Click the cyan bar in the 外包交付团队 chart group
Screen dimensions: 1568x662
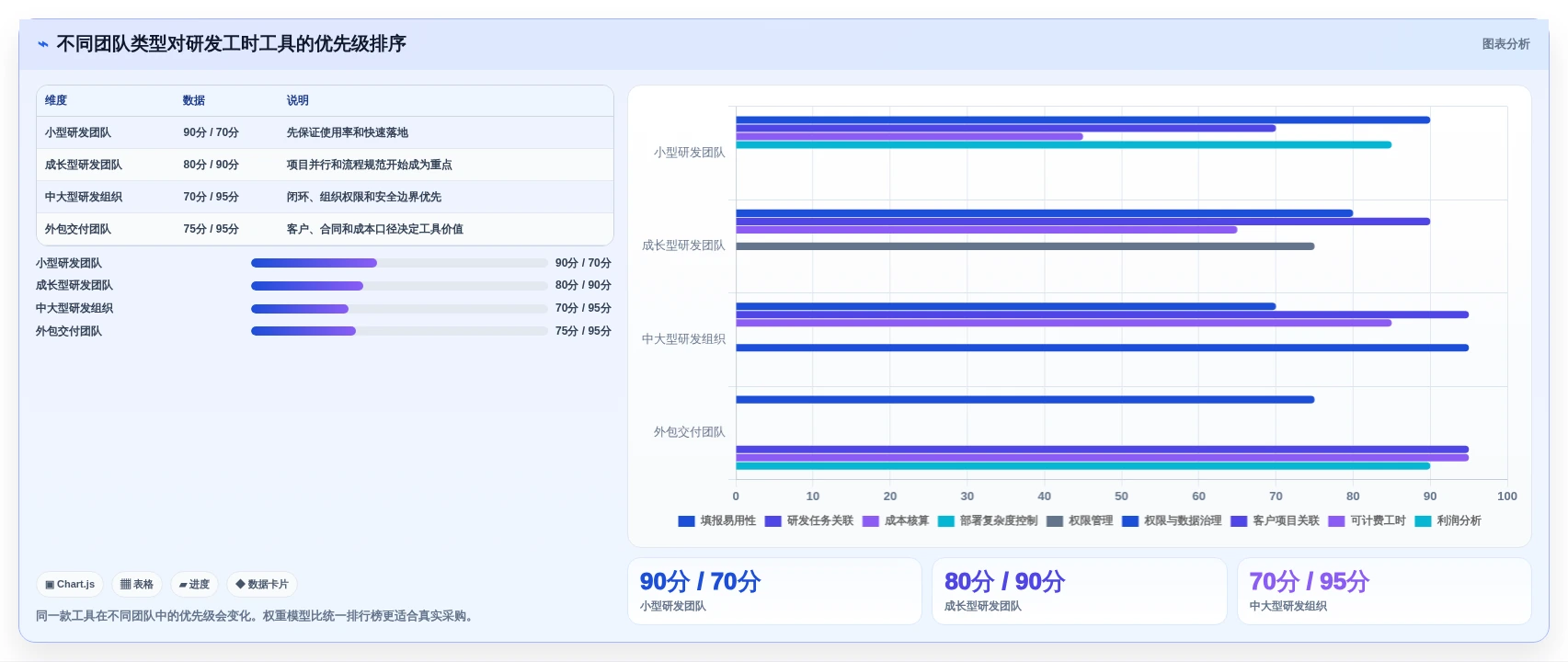pos(1083,466)
